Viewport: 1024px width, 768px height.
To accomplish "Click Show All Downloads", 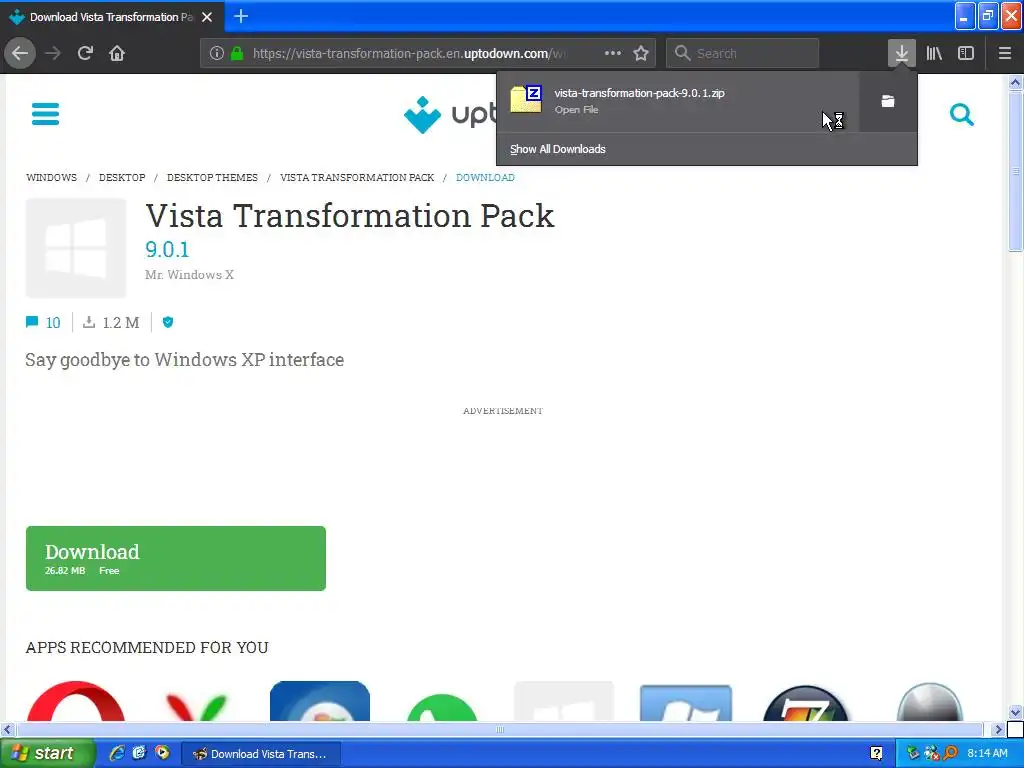I will (x=558, y=149).
